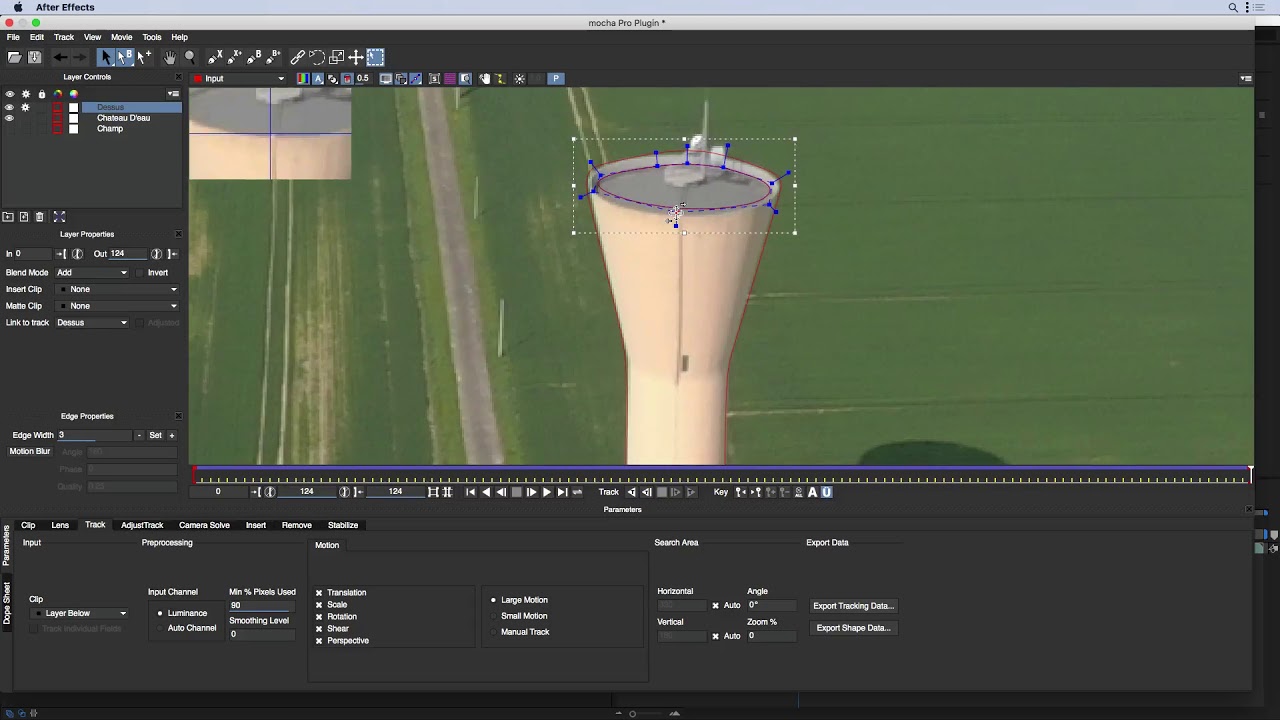
Task: Open the Blend Mode Add dropdown
Action: tap(92, 273)
